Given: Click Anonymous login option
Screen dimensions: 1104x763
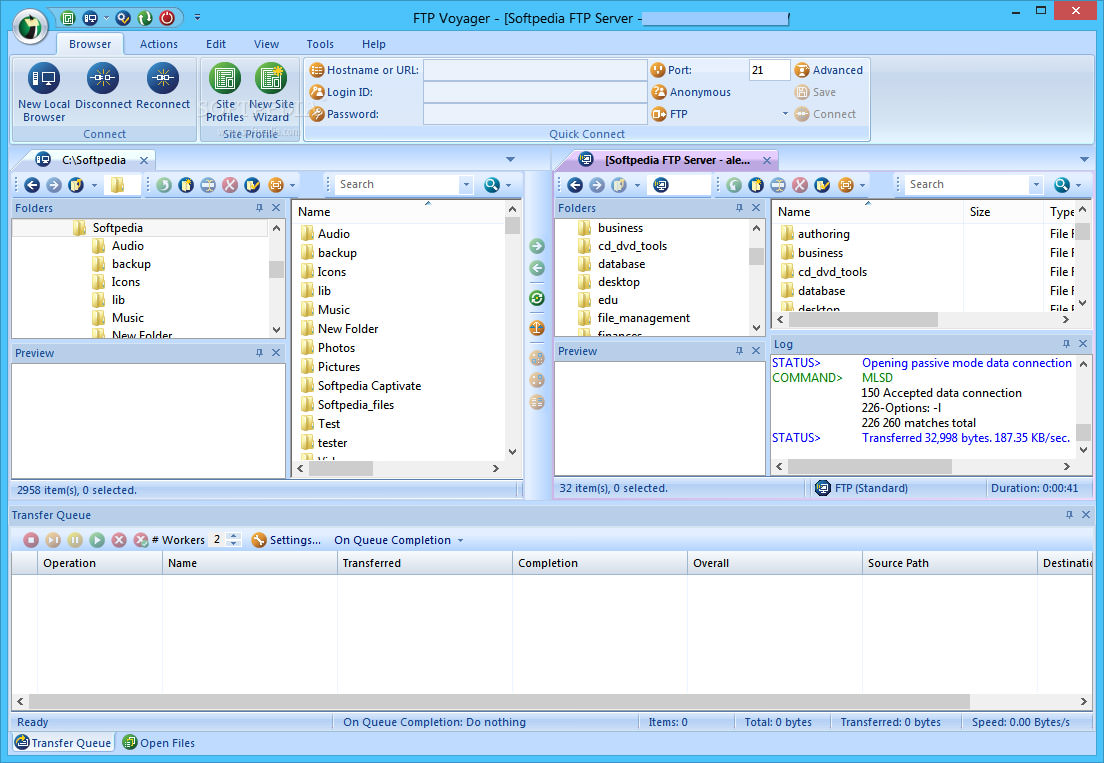Looking at the screenshot, I should (x=691, y=92).
